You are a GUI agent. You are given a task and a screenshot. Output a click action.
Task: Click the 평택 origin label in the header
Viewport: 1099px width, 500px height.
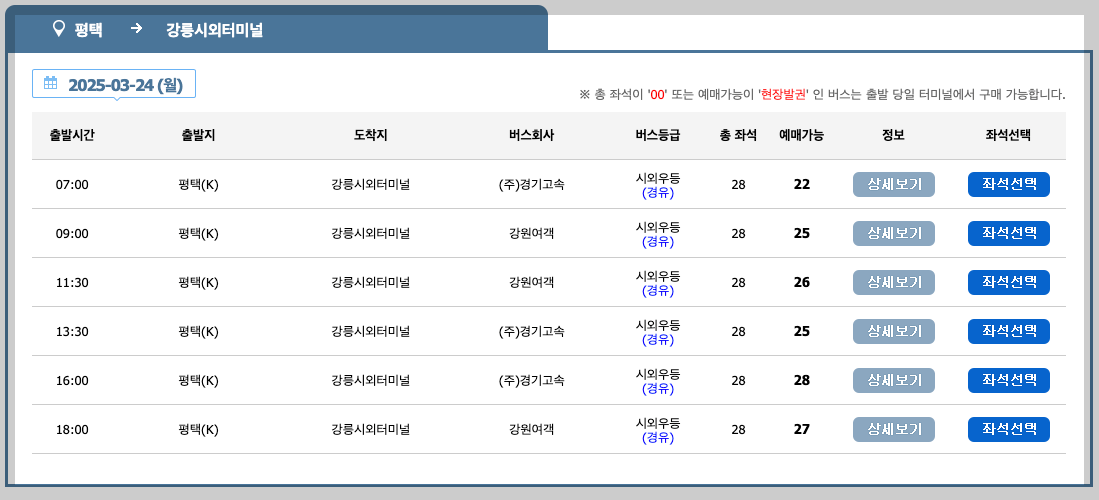tap(88, 29)
